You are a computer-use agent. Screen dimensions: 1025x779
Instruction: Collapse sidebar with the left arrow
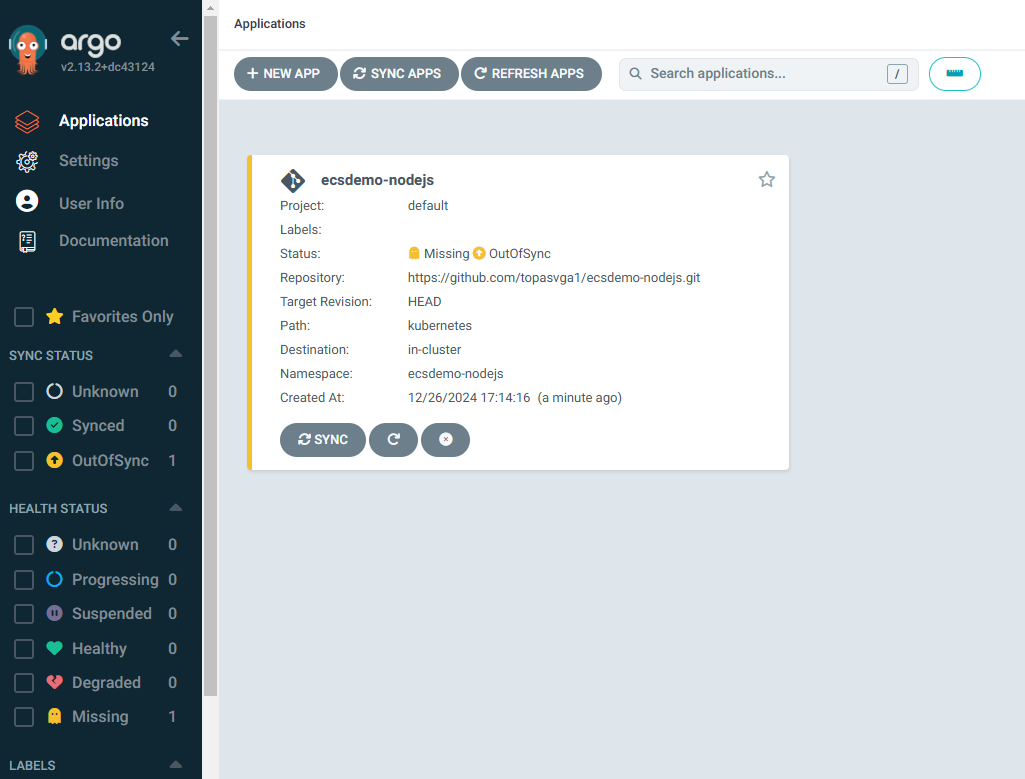[x=180, y=39]
